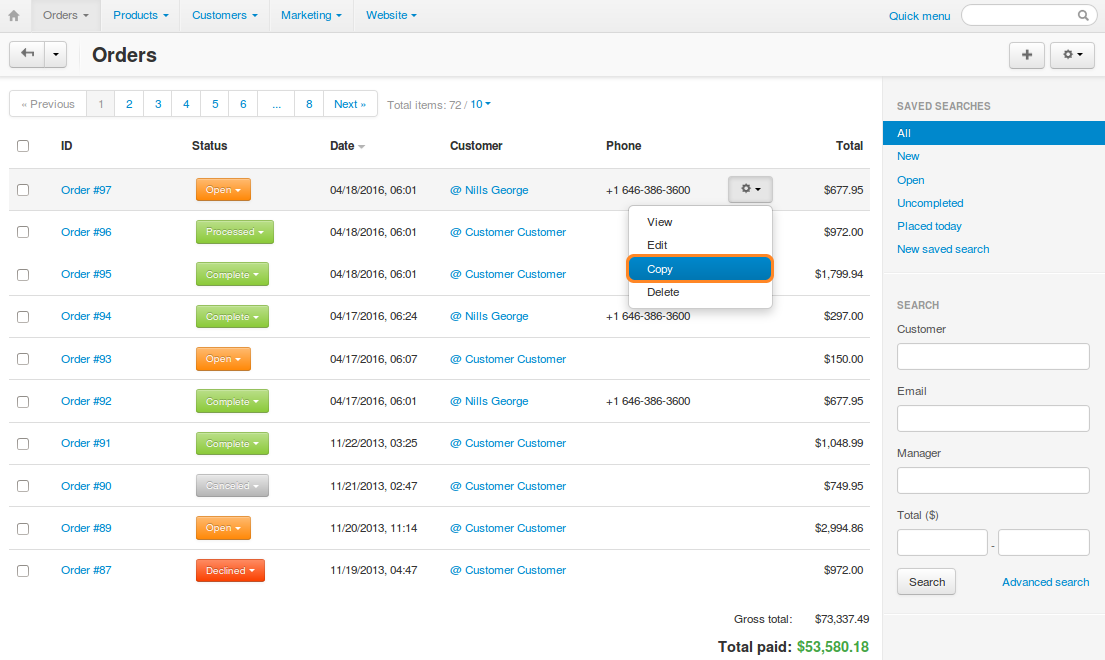This screenshot has height=660, width=1105.
Task: Open Complete status dropdown for Order #95
Action: [232, 274]
